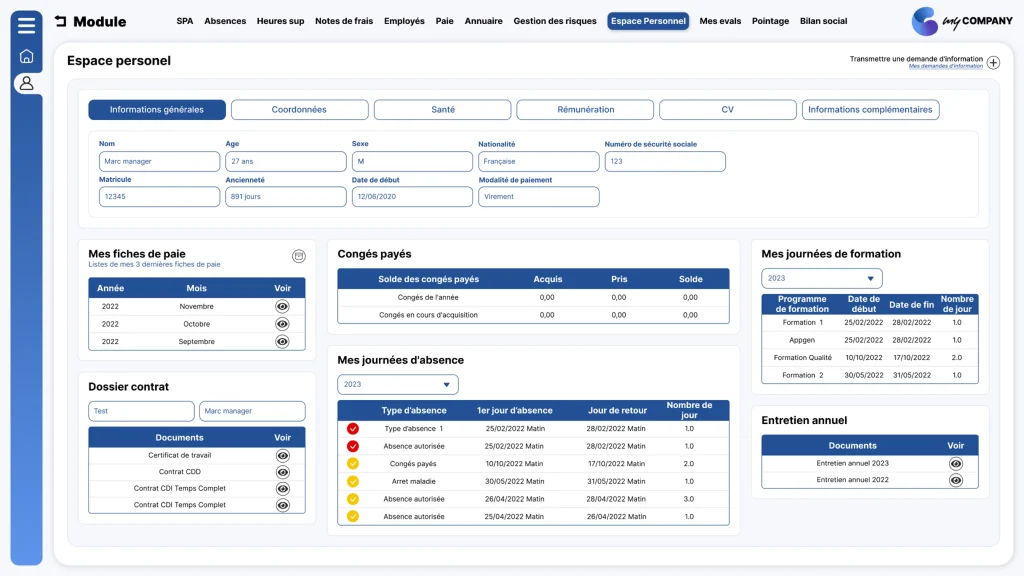Viewport: 1024px width, 576px height.
Task: Open the payslip archive icon beside Mes fiches de paie
Action: 298,256
